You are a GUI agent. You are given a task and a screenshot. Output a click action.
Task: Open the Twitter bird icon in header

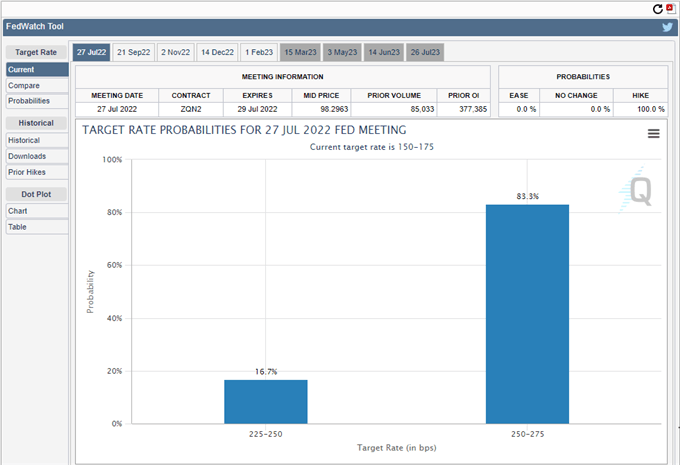coord(667,27)
